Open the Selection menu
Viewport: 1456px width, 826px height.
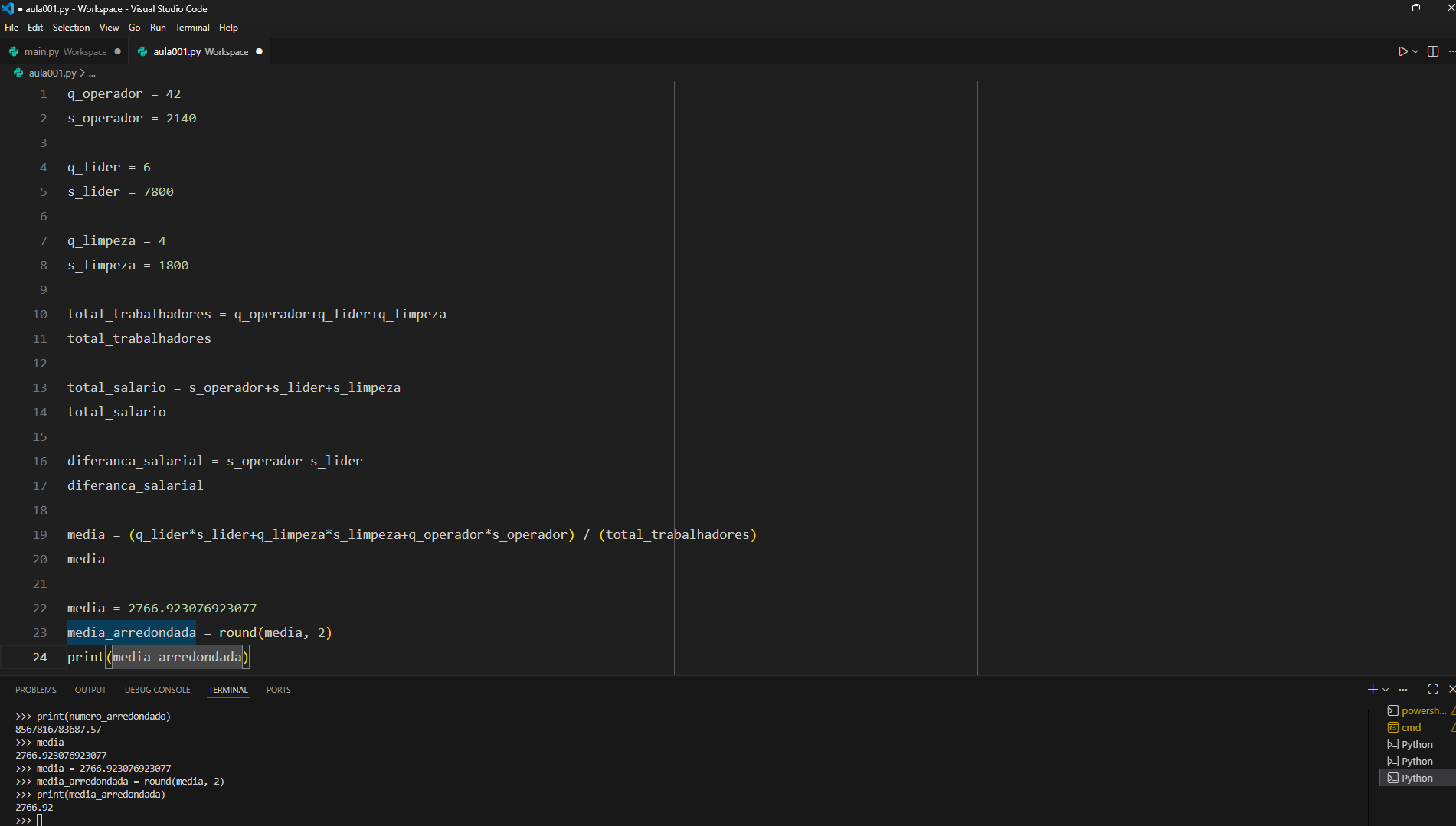point(70,28)
